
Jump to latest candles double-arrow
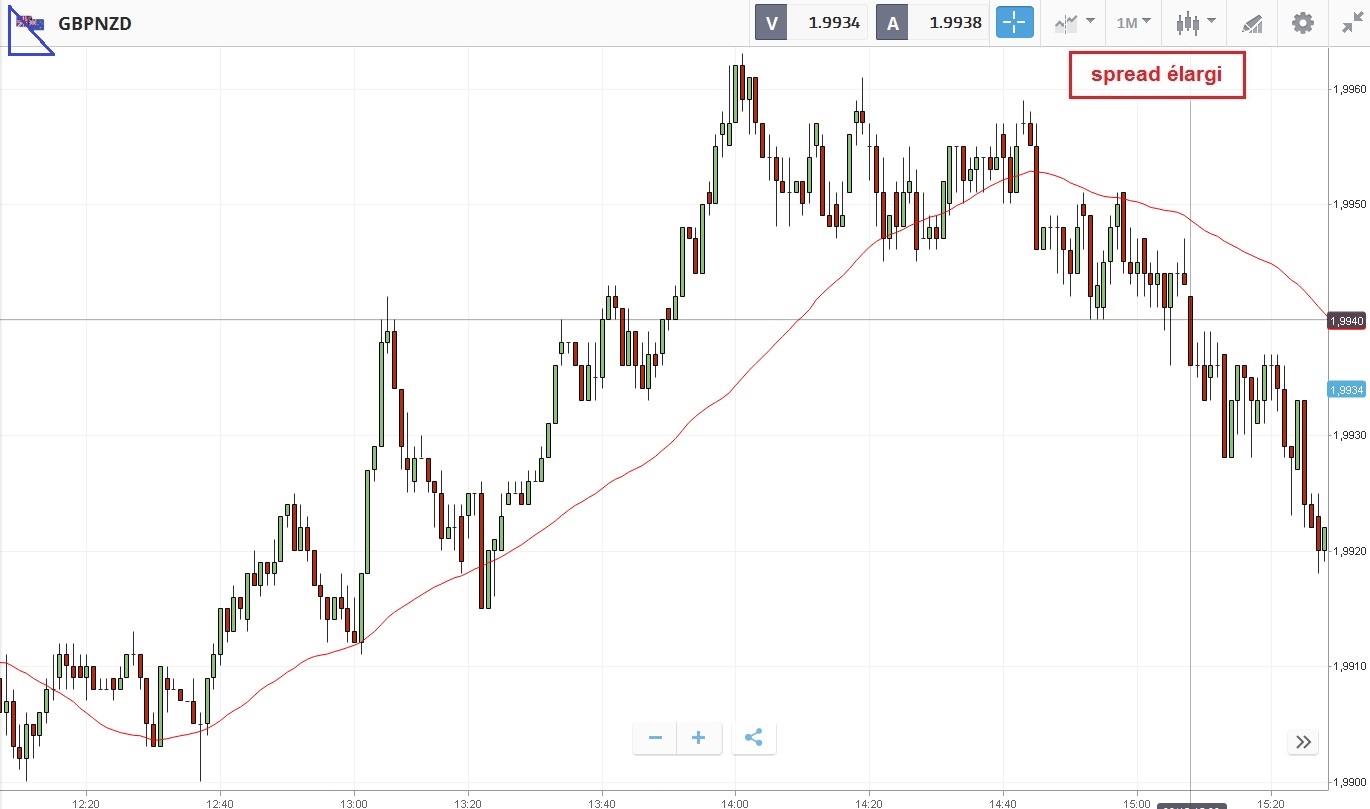(1303, 742)
